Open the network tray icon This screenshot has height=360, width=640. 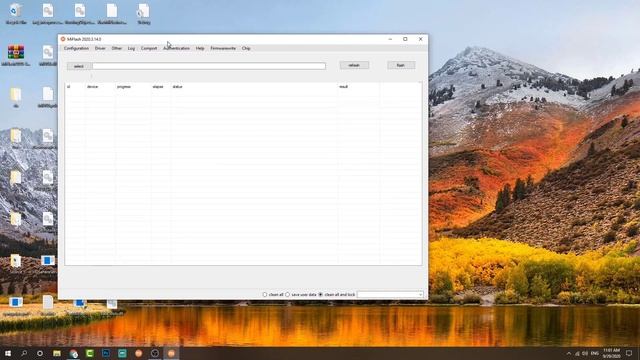point(577,353)
